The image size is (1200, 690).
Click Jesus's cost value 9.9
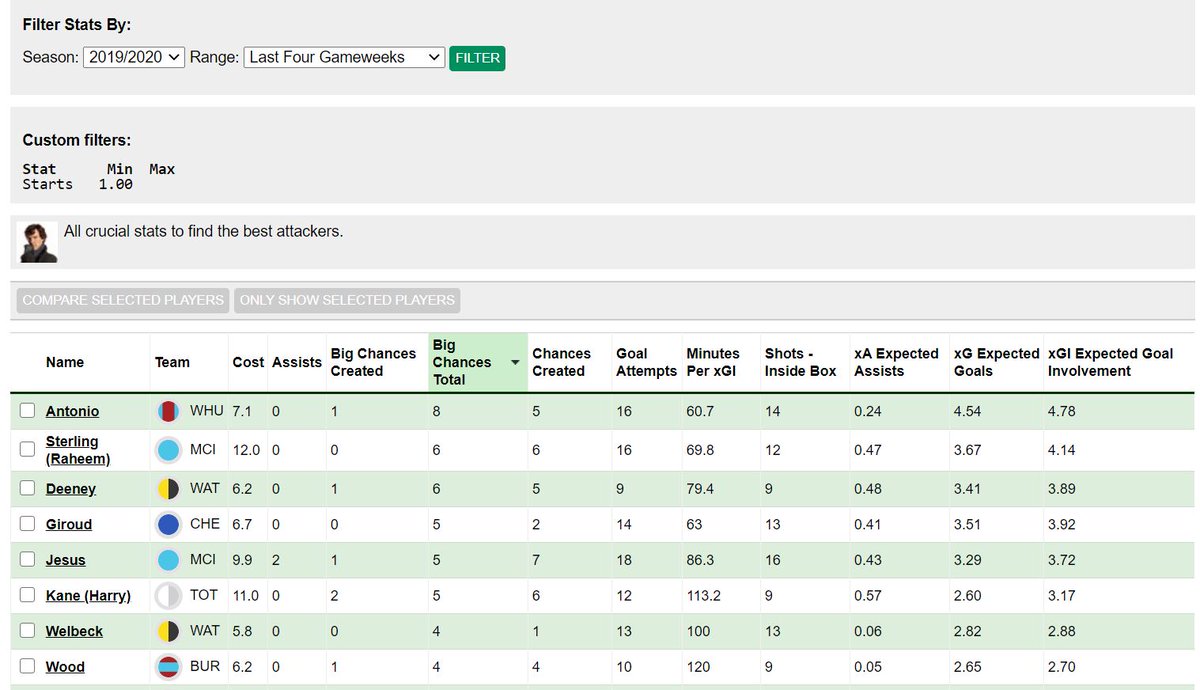coord(242,560)
